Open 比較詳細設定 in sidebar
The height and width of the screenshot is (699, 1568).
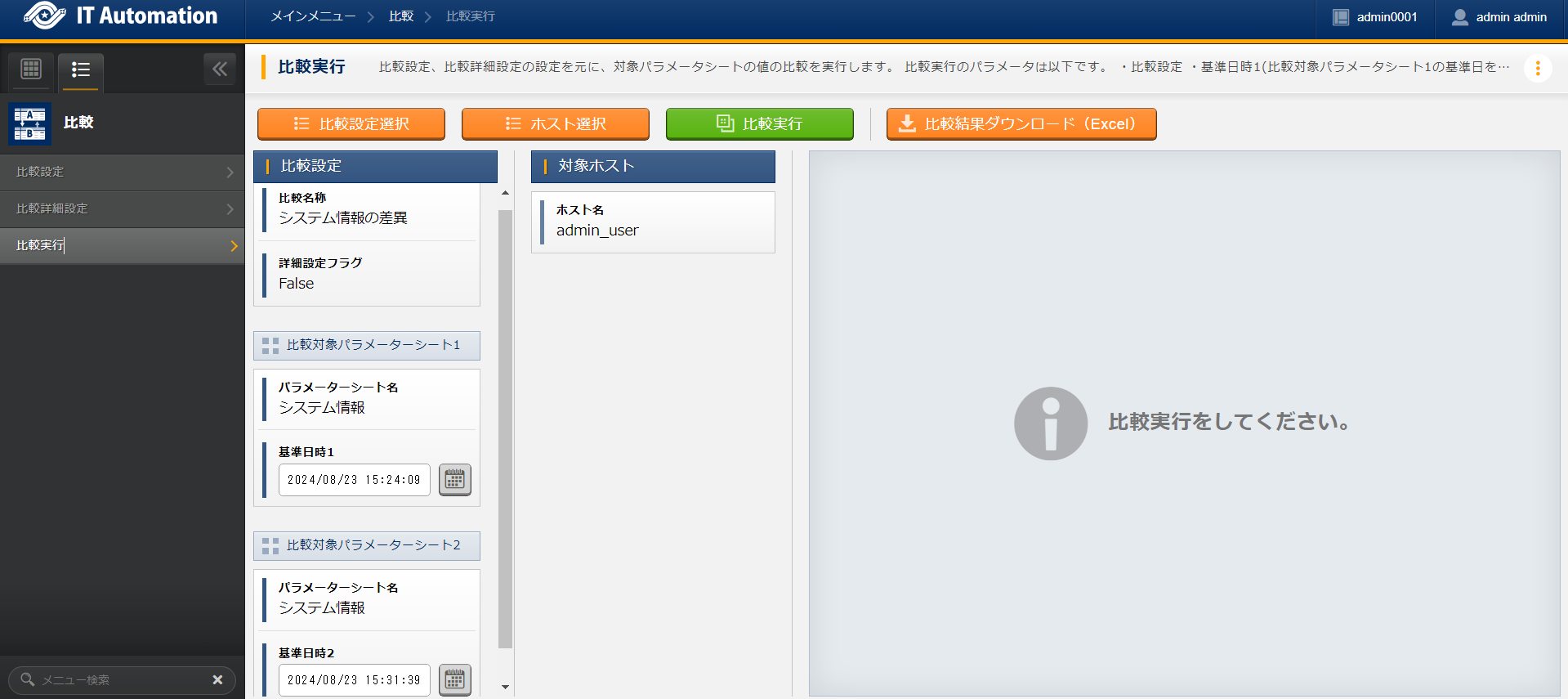click(x=123, y=209)
